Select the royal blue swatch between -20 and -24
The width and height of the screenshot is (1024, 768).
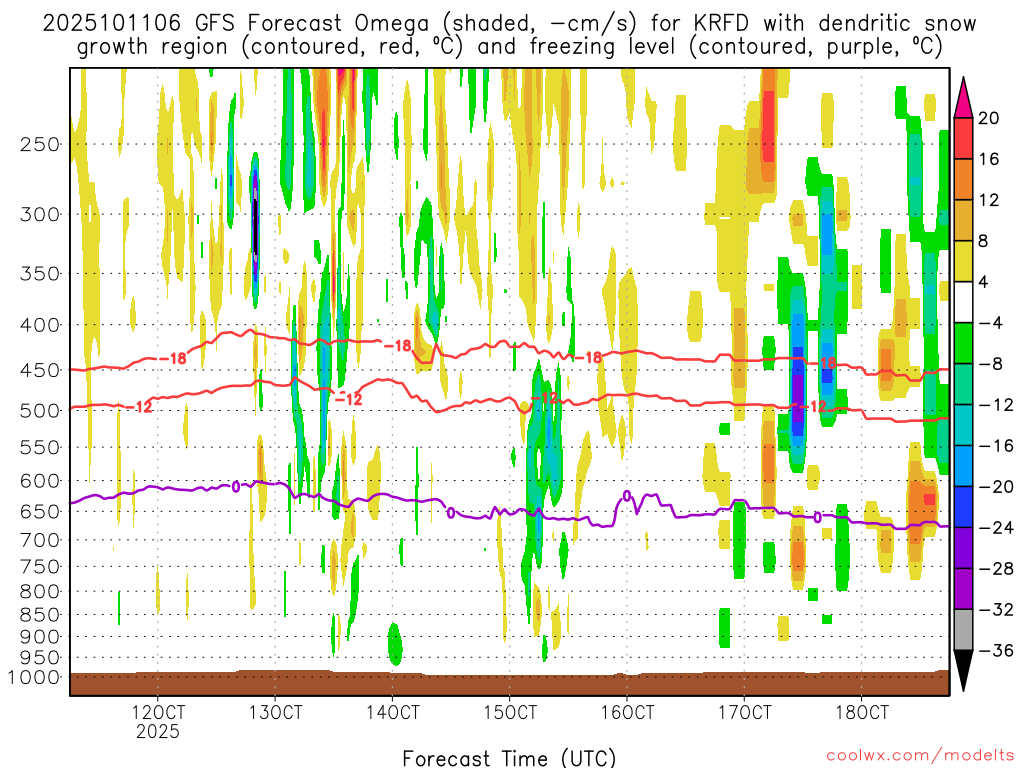(963, 507)
